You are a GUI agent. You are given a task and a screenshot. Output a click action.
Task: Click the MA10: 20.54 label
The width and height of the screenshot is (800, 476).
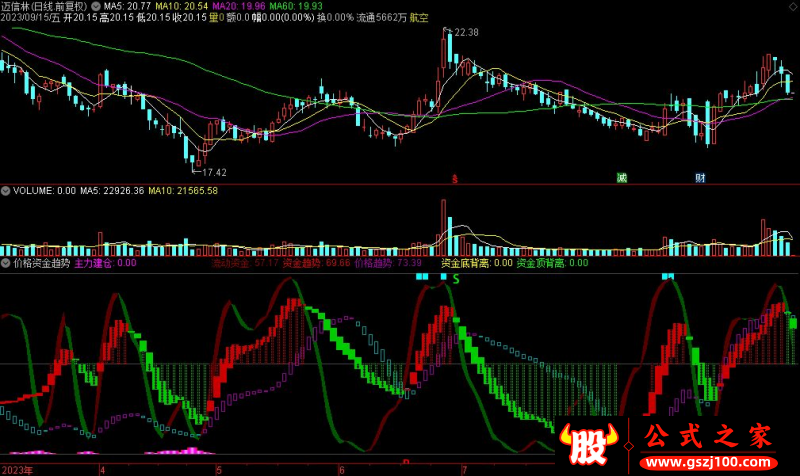click(x=182, y=7)
